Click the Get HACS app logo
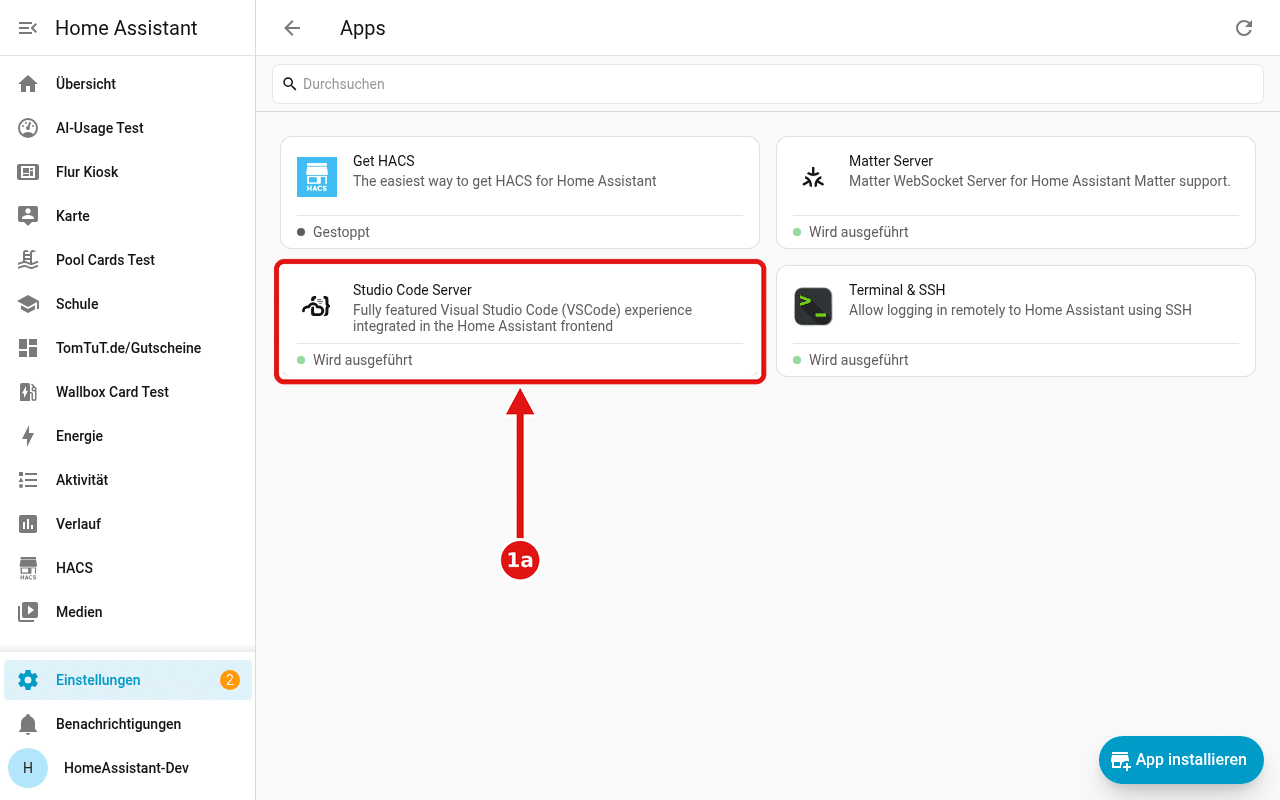The height and width of the screenshot is (800, 1280). point(317,177)
